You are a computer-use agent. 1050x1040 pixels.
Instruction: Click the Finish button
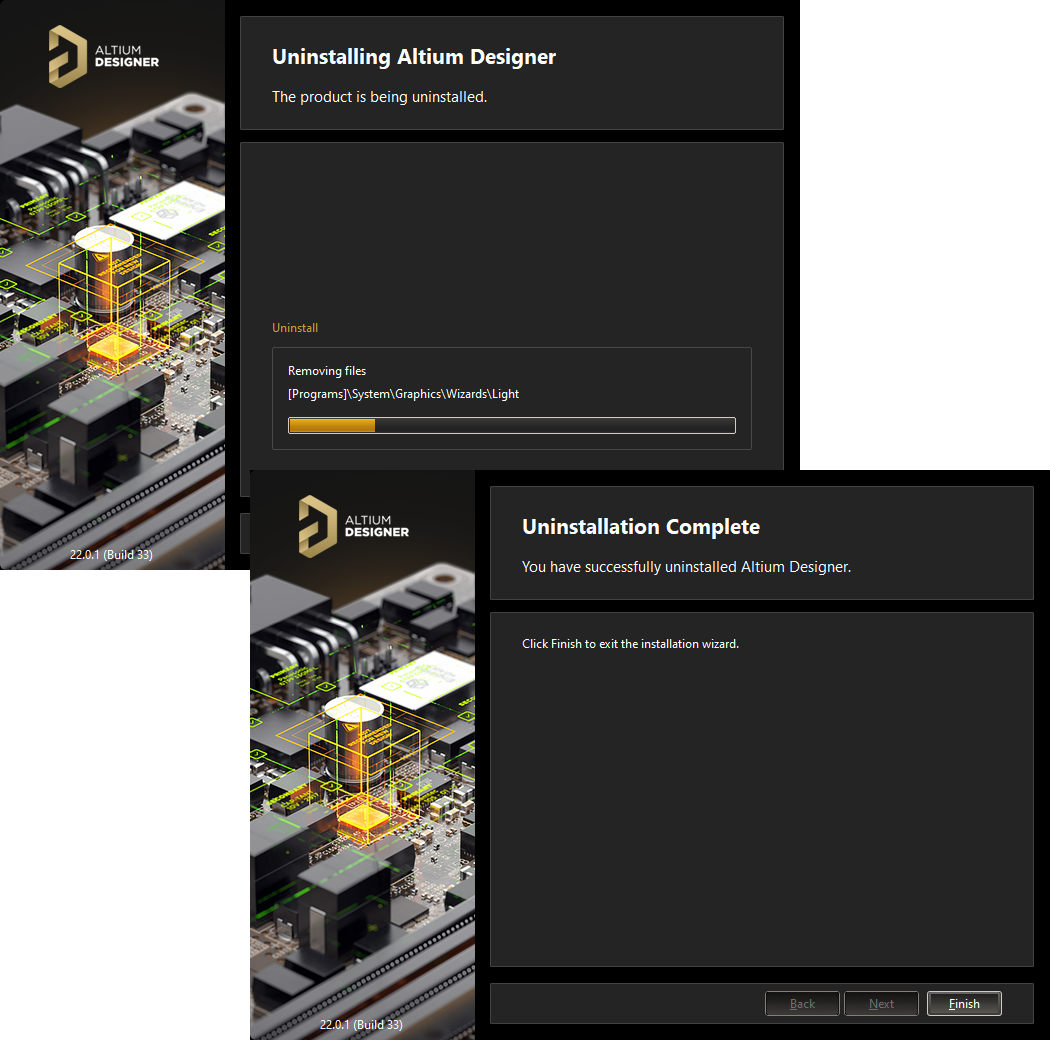point(964,1003)
